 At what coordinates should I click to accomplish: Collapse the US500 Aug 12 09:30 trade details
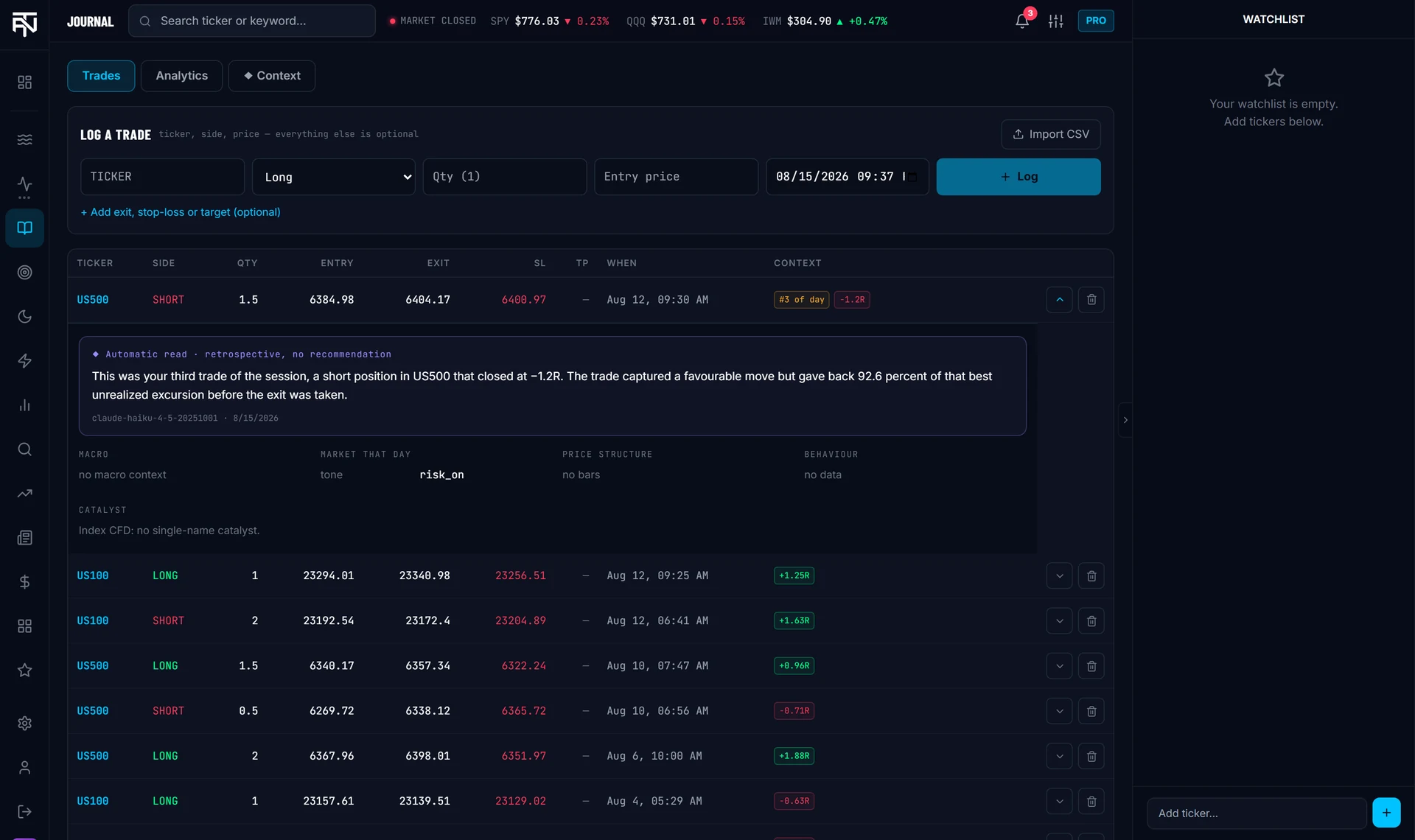click(x=1059, y=300)
